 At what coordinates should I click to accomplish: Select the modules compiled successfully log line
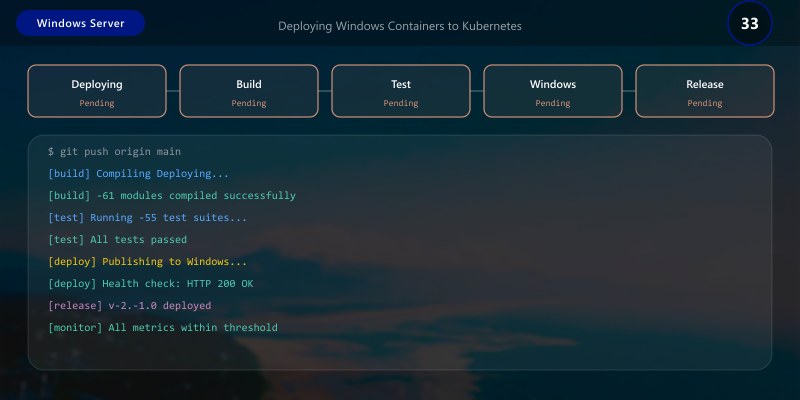click(172, 195)
